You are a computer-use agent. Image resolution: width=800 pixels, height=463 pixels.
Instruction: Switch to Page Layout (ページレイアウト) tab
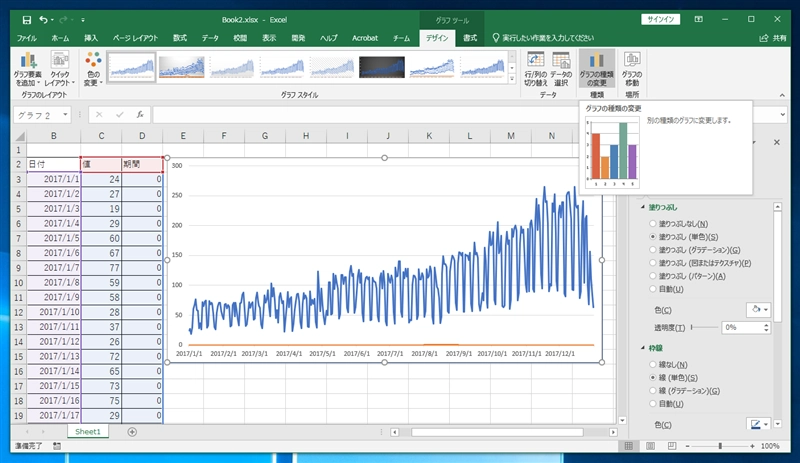[136, 38]
